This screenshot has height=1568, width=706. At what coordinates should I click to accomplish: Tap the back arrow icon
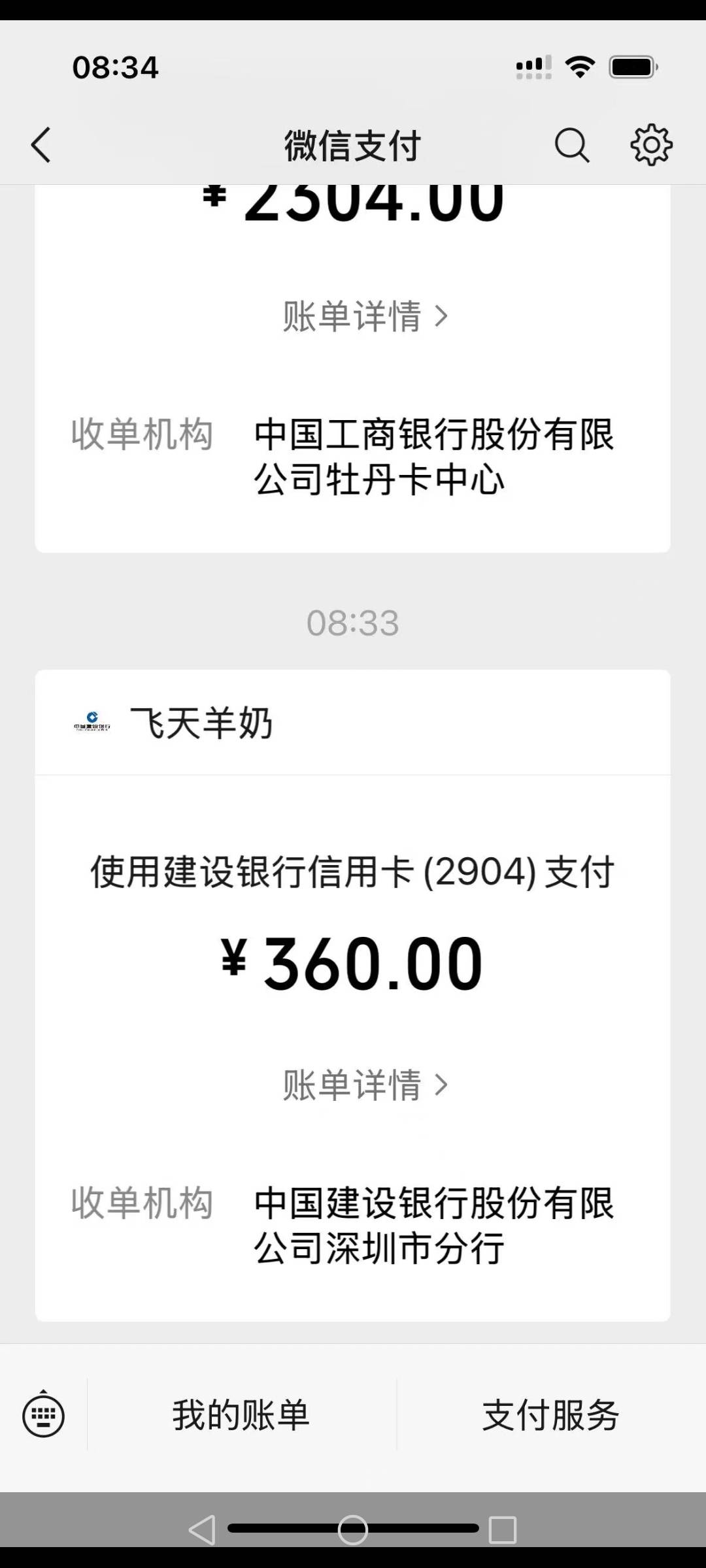[x=41, y=144]
